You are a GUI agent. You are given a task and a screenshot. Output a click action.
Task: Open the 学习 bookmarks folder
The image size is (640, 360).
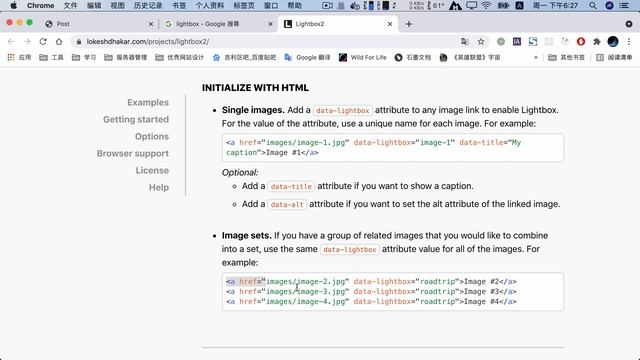pyautogui.click(x=84, y=58)
